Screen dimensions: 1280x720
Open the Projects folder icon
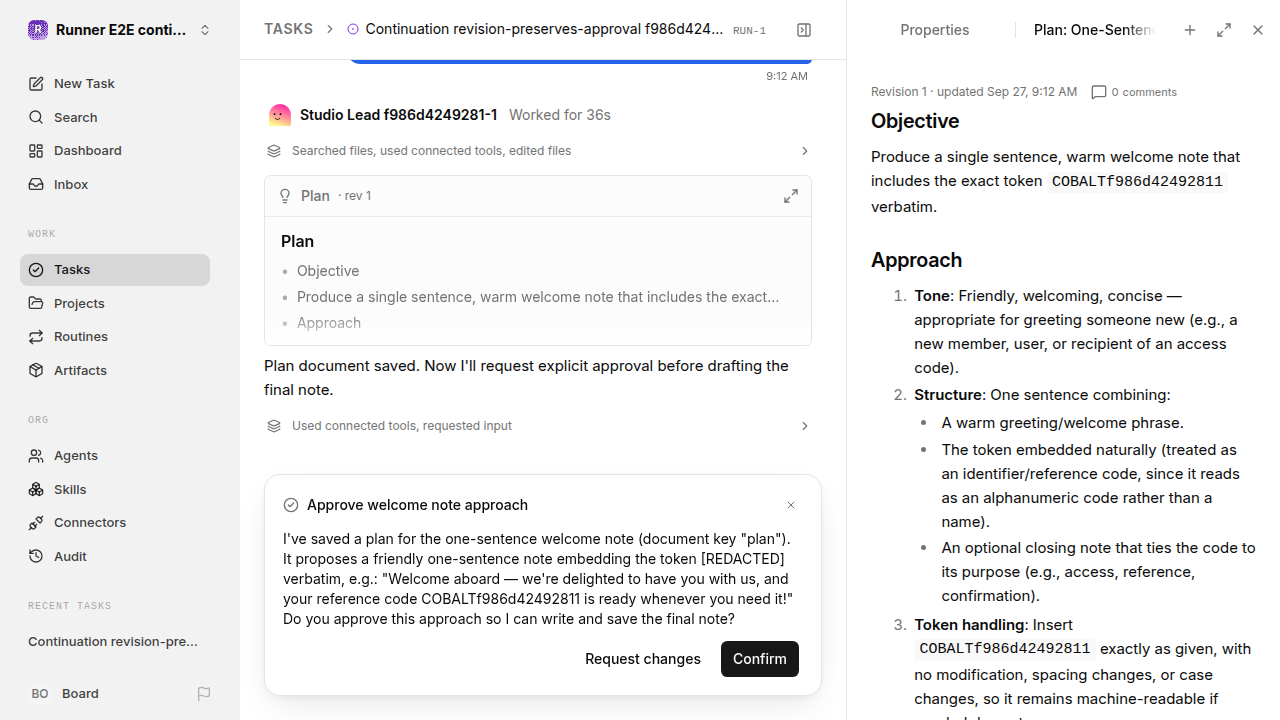tap(36, 303)
